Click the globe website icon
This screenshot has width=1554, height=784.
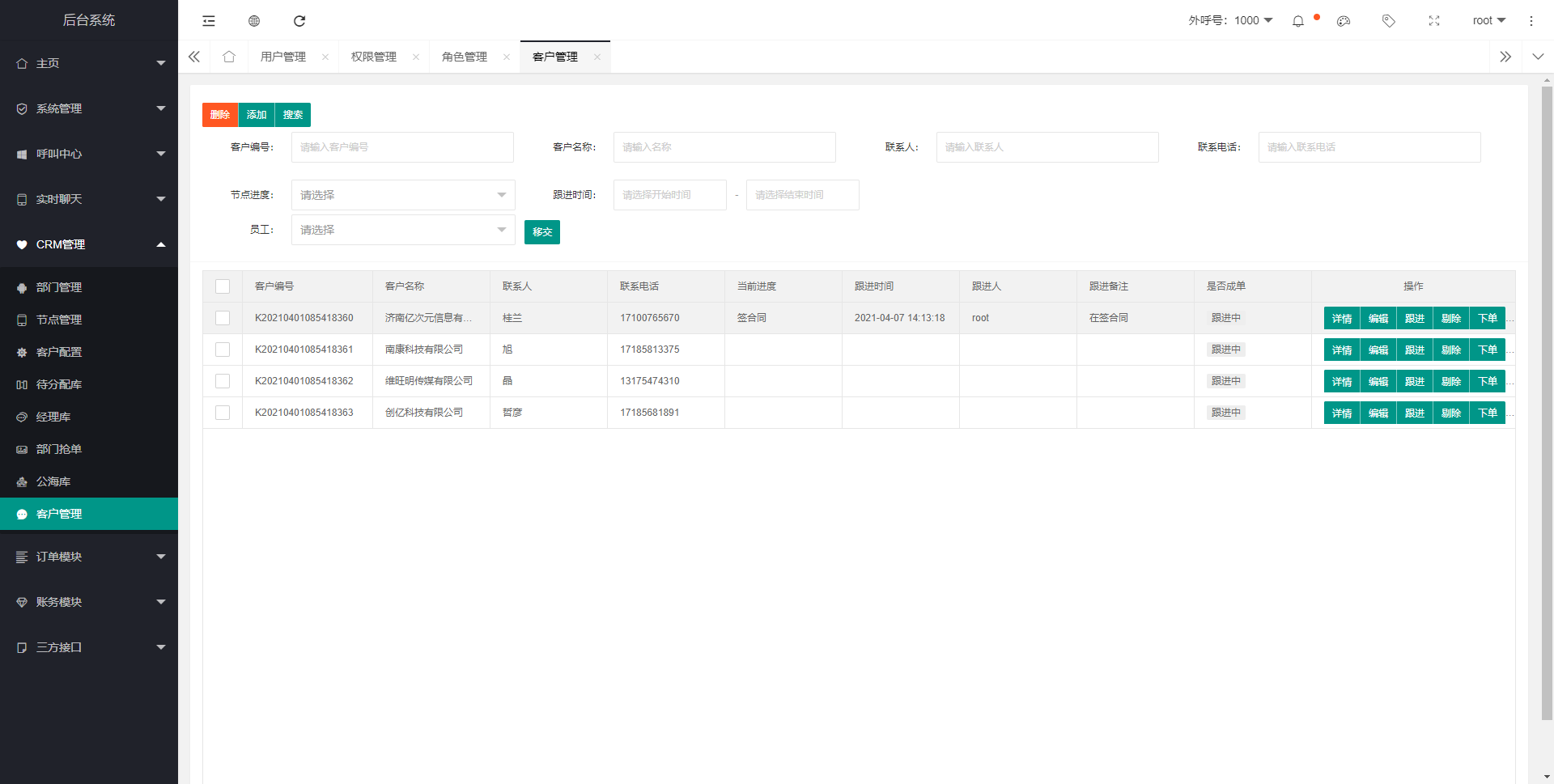(254, 21)
